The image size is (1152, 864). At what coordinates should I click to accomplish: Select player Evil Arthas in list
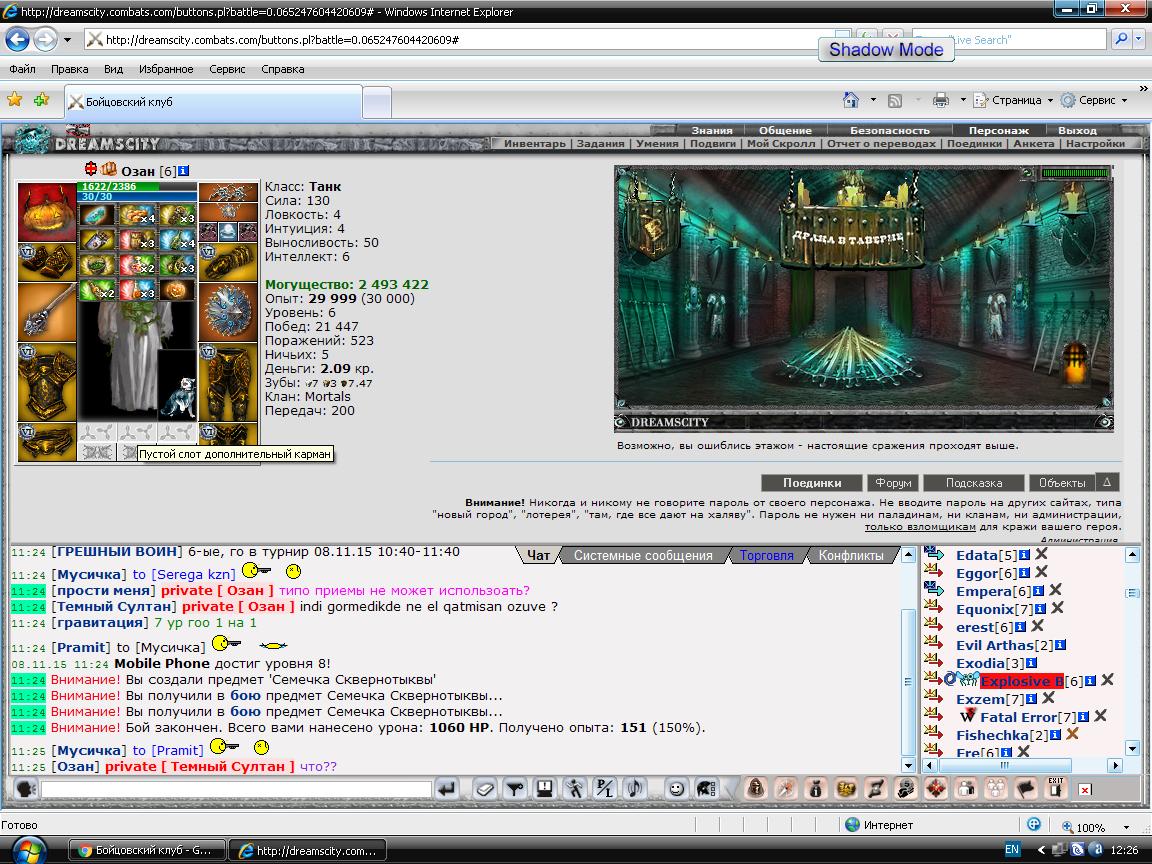(995, 645)
